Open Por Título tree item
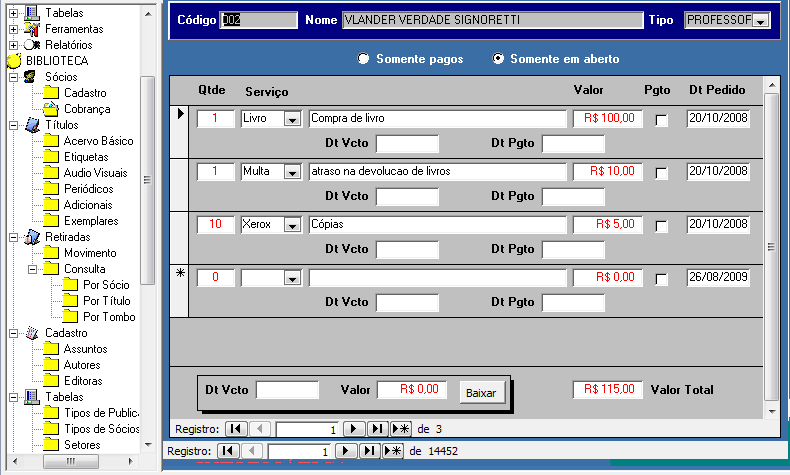This screenshot has height=475, width=790. (107, 301)
